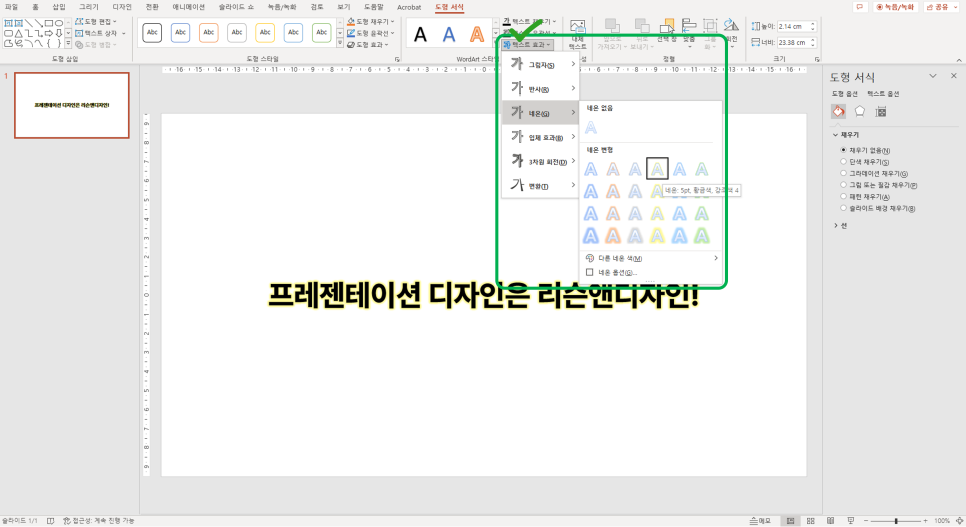Click the 접근성 status bar entry

pos(99,521)
